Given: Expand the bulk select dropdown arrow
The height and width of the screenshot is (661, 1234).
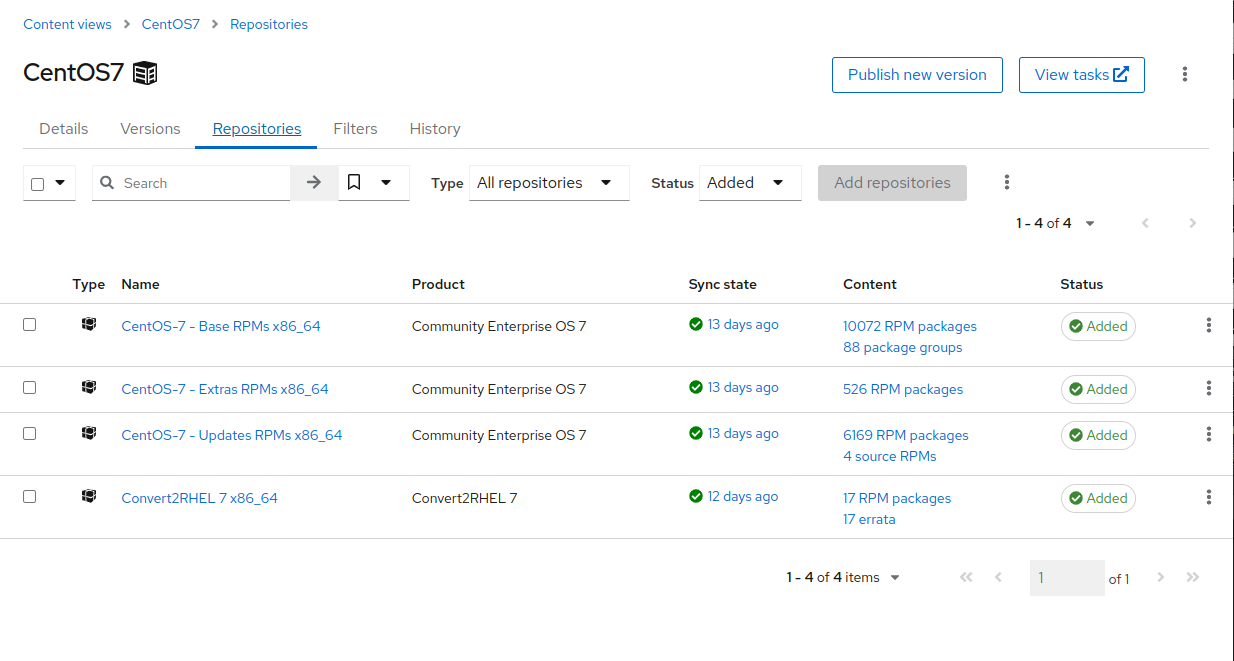Looking at the screenshot, I should coord(60,183).
